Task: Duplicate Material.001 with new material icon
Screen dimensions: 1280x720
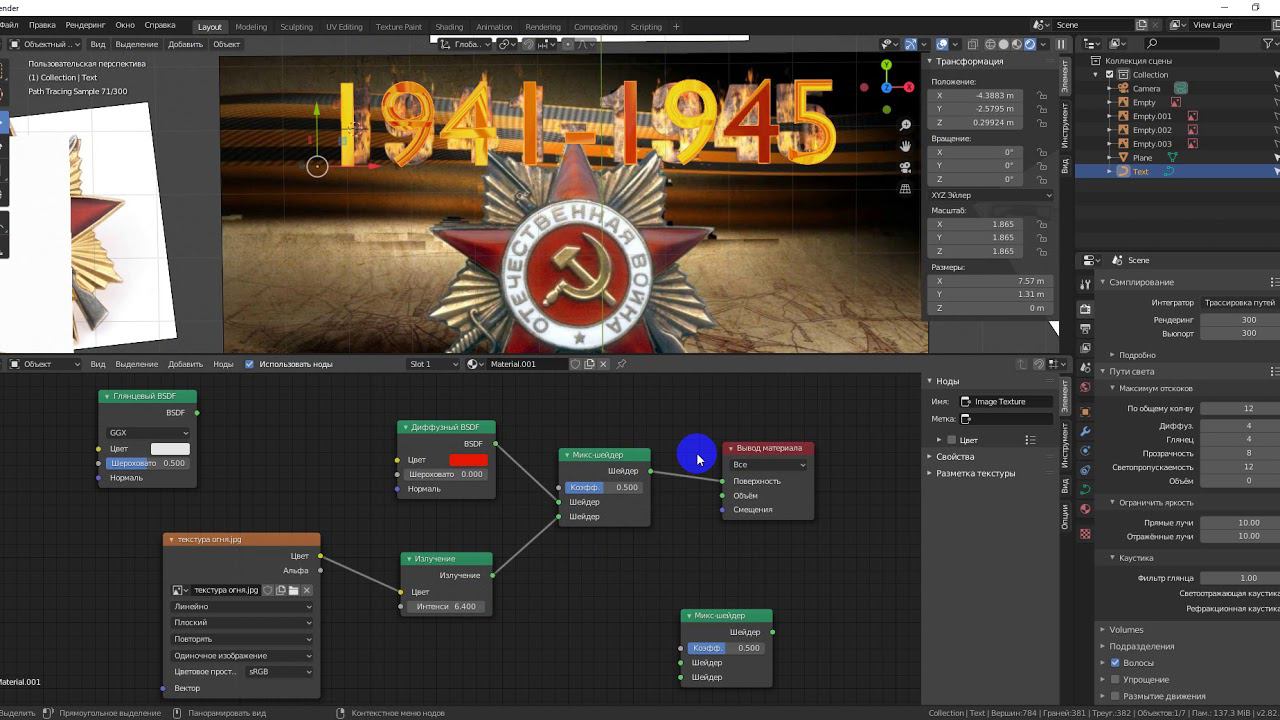Action: [589, 364]
